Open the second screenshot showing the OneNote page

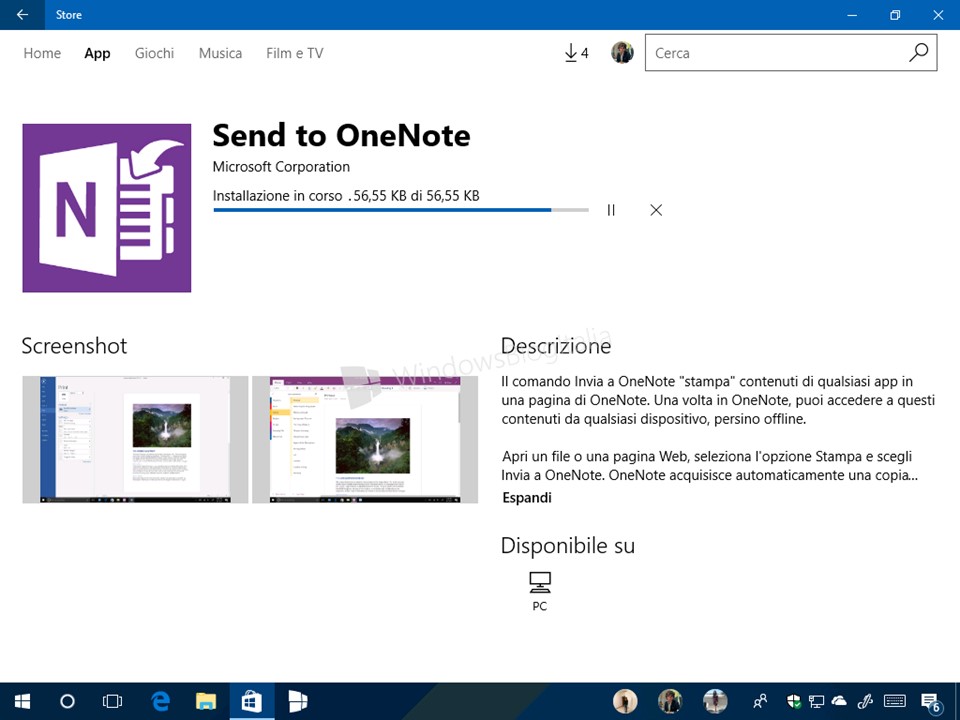pyautogui.click(x=365, y=440)
